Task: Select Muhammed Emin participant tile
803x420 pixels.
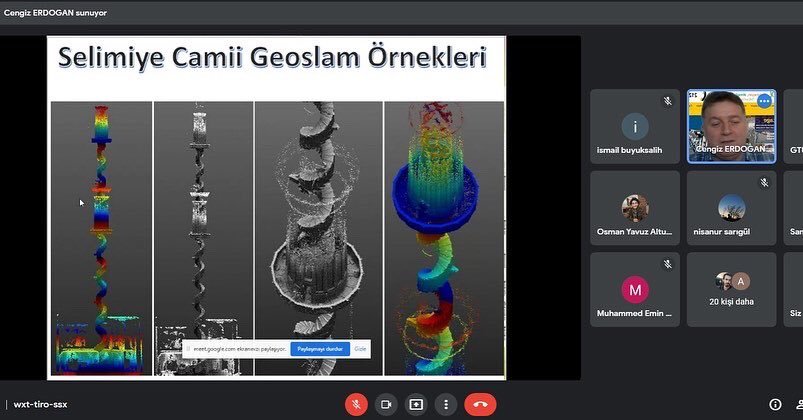Action: [635, 289]
